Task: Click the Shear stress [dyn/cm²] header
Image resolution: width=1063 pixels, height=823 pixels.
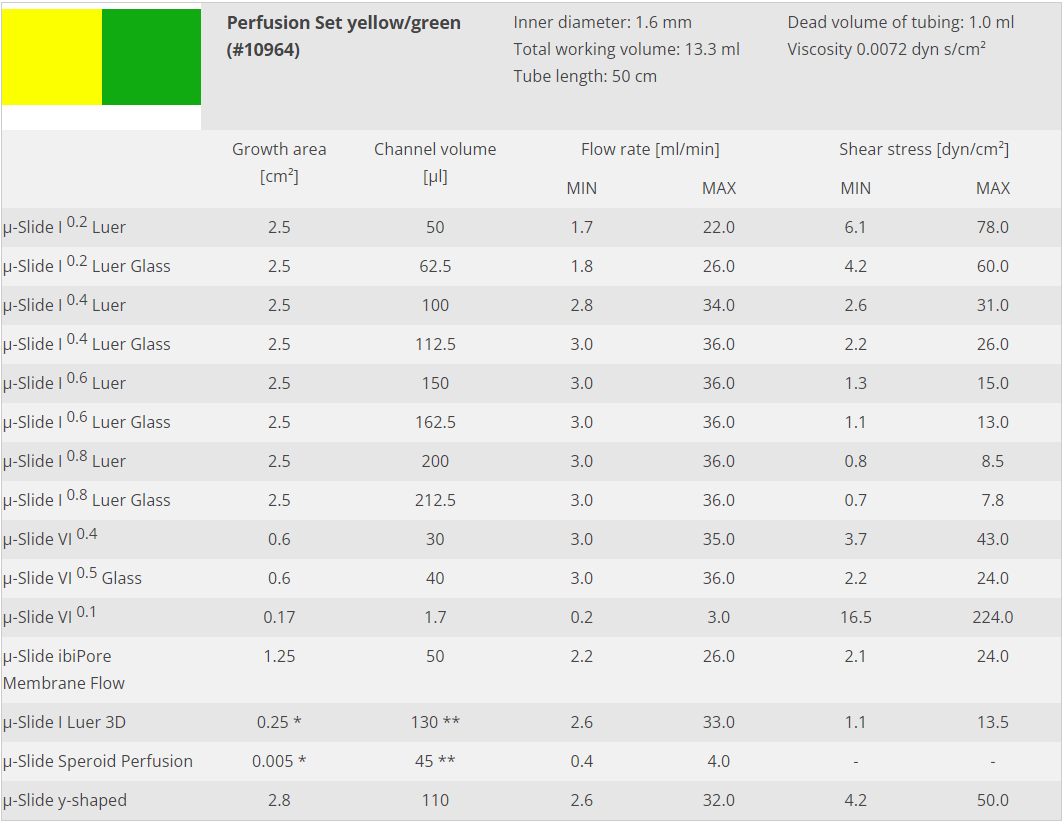Action: [923, 149]
